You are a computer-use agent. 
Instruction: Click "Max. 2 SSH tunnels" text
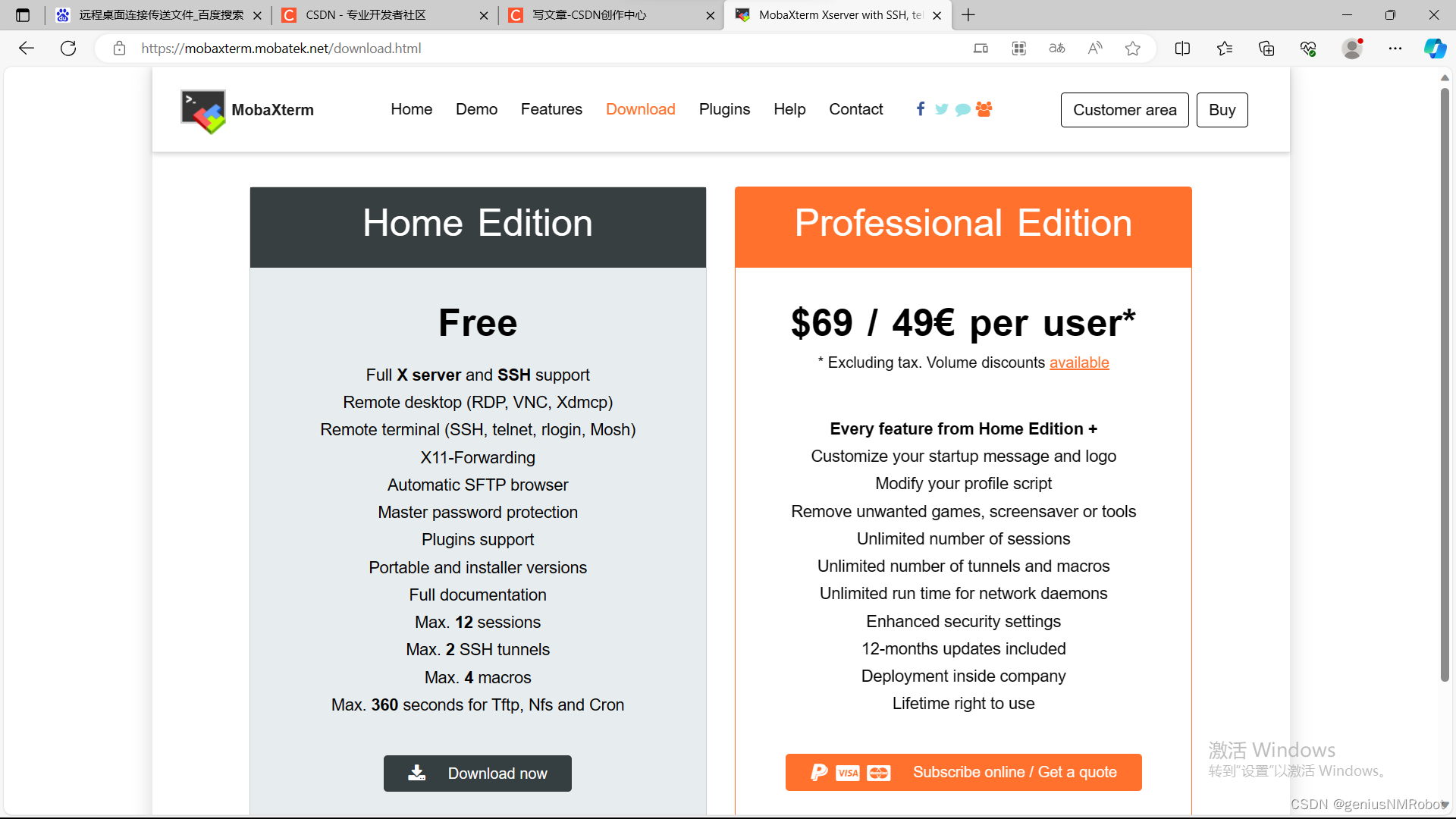tap(478, 650)
